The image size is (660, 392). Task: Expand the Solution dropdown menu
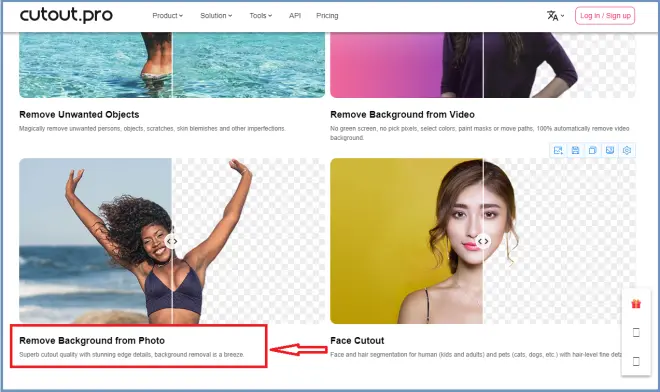pos(216,16)
